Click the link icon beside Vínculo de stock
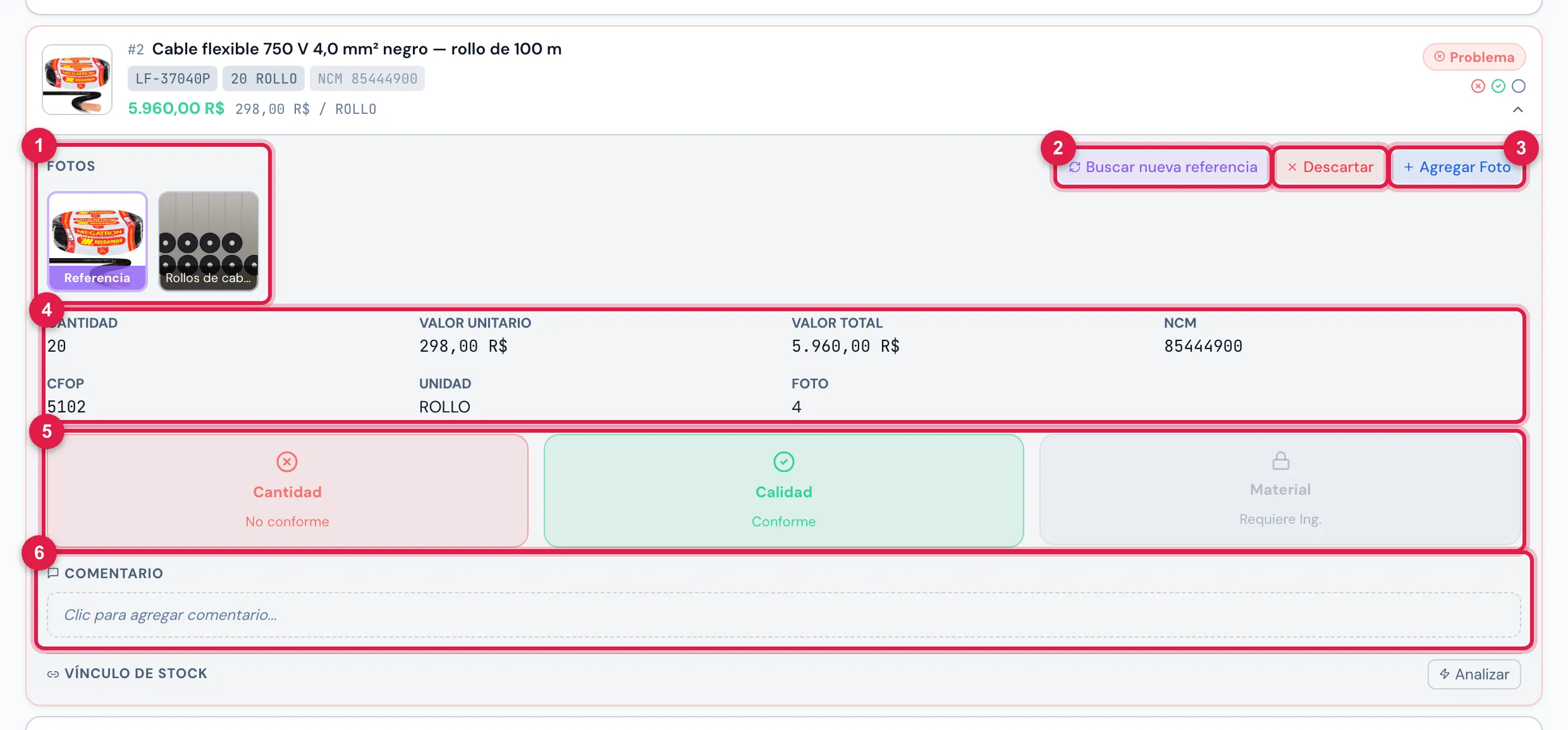Screen dimensions: 1568x730 53,674
